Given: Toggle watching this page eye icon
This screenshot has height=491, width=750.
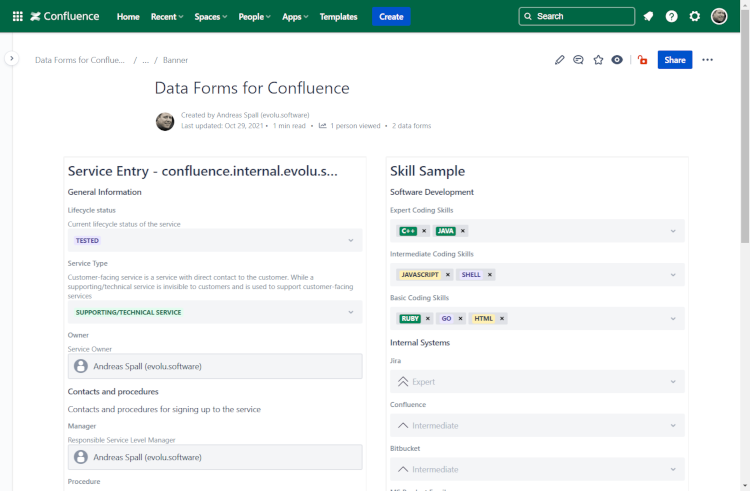Looking at the screenshot, I should point(617,60).
